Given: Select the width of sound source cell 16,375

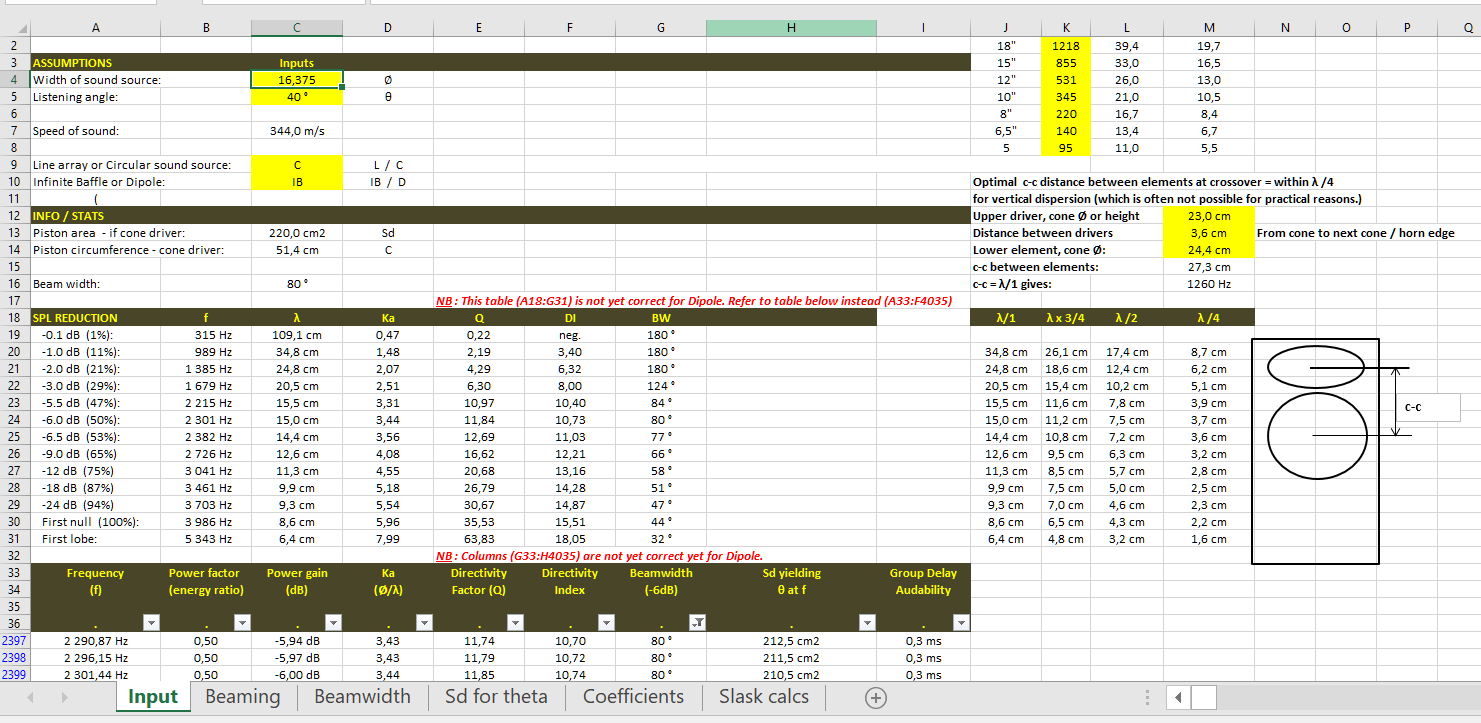Looking at the screenshot, I should pos(296,80).
